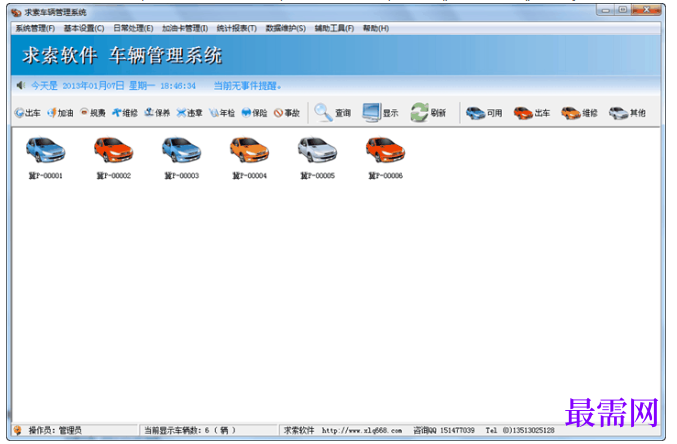
Task: Open the 保险 insurance tool
Action: (x=254, y=113)
